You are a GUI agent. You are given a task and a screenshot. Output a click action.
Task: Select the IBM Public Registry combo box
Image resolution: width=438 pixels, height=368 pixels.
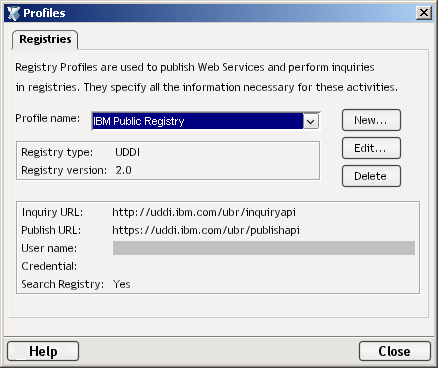205,121
